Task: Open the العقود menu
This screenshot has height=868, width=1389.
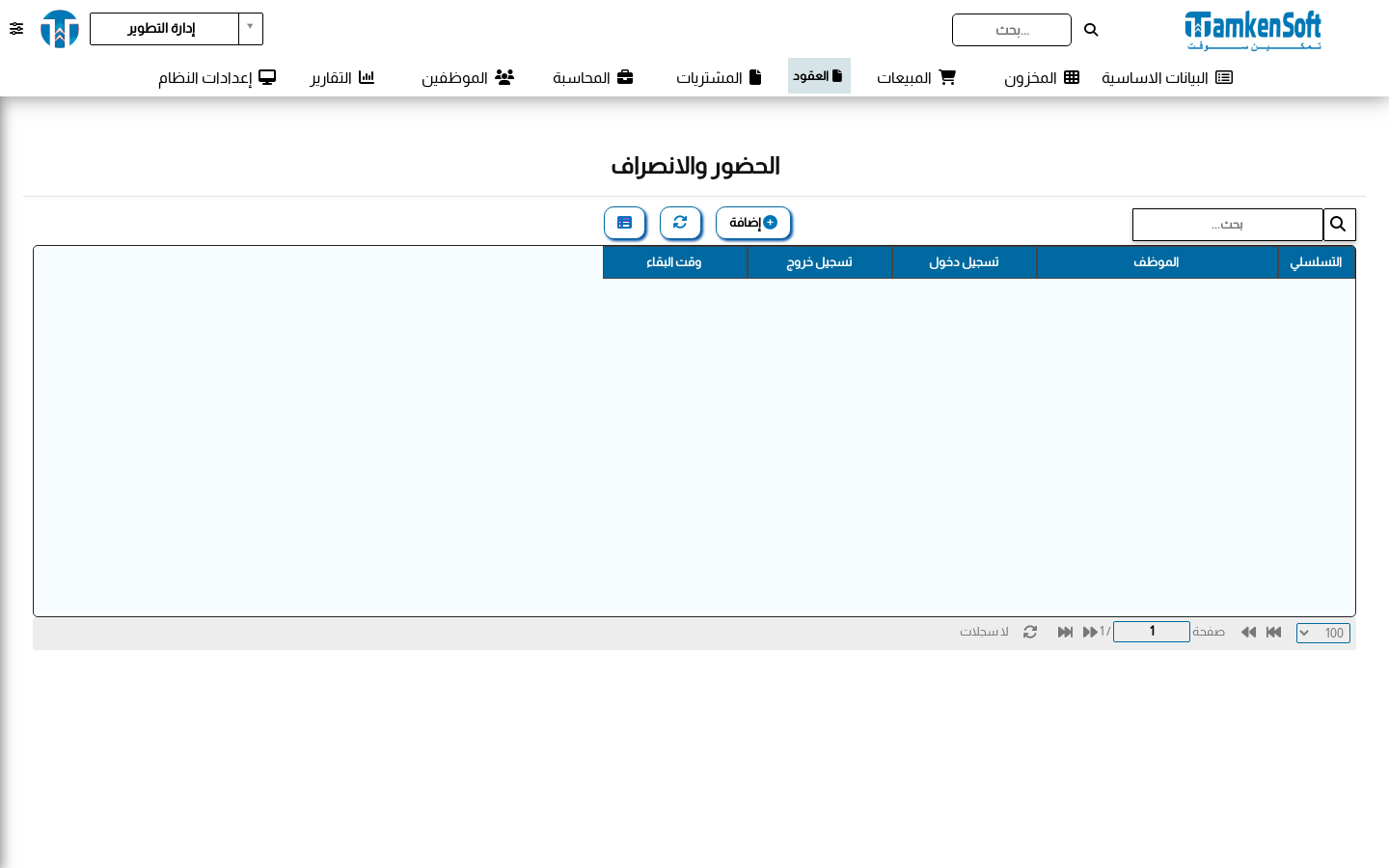Action: coord(819,76)
